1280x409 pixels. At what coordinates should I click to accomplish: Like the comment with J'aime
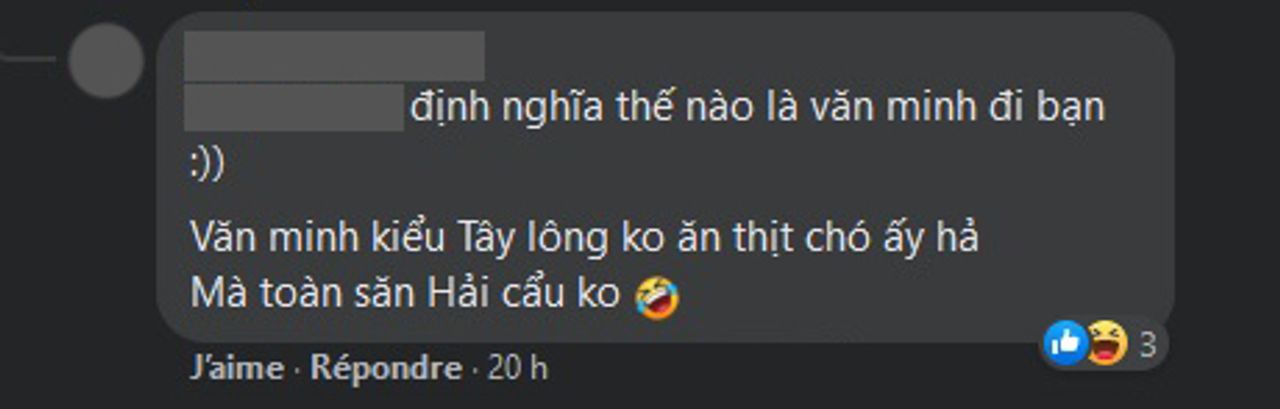[x=237, y=368]
